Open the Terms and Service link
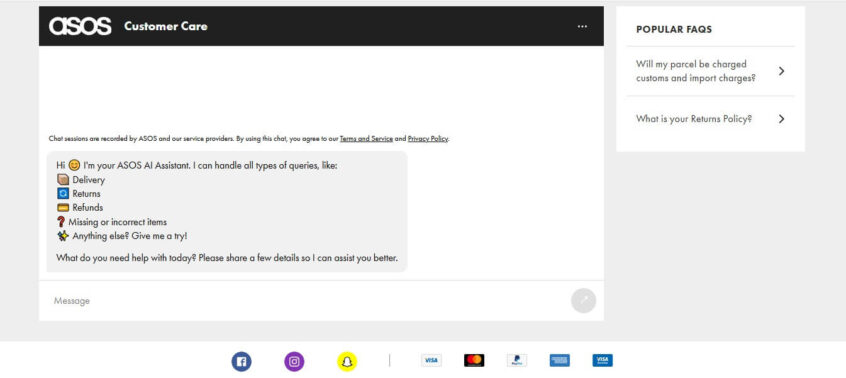Screen dimensions: 846x378 (366, 139)
